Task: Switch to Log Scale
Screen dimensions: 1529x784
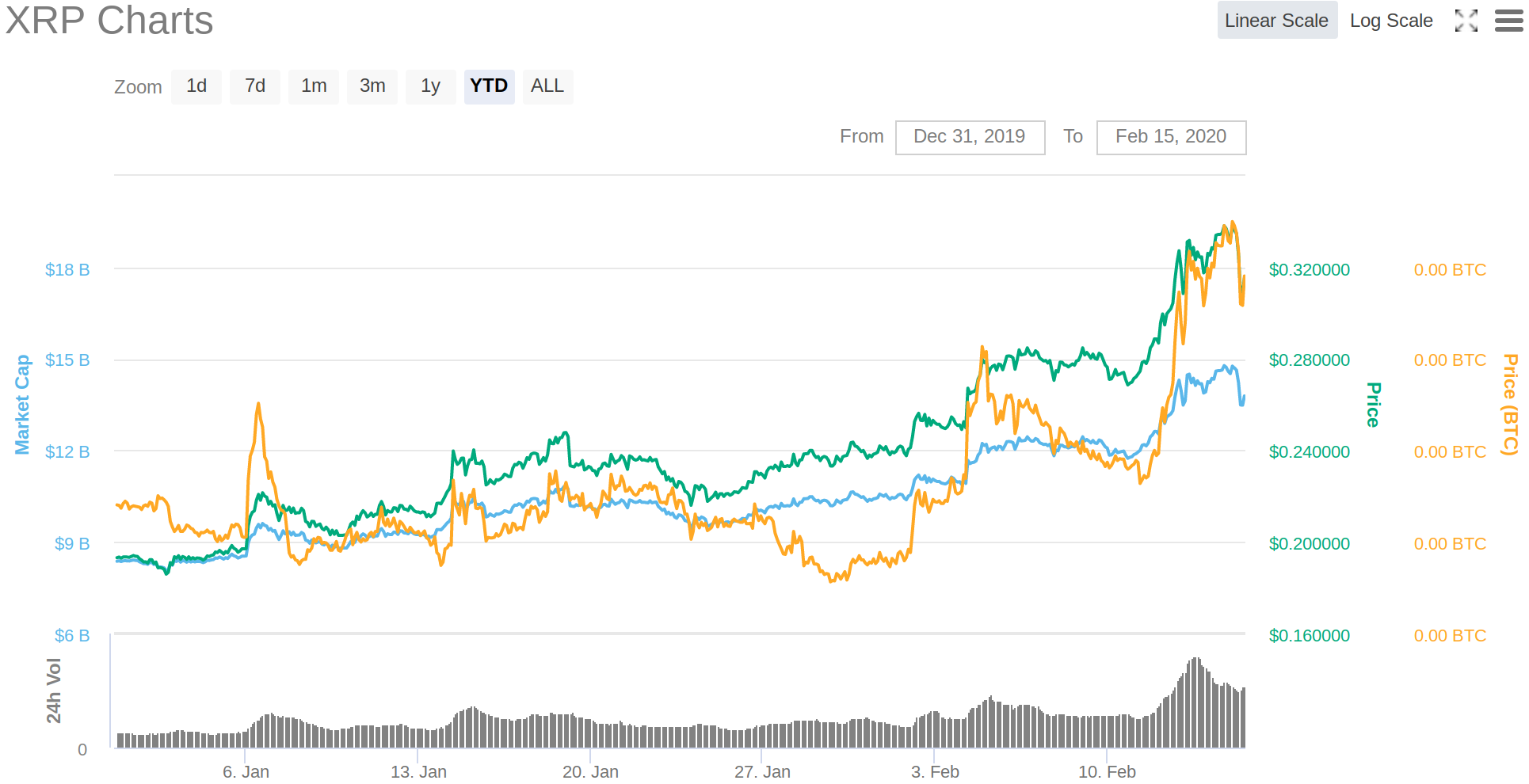Action: (x=1391, y=21)
